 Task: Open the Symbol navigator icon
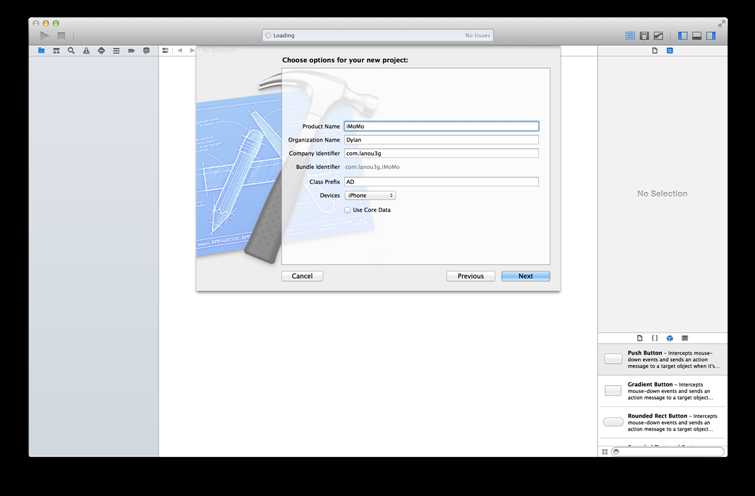point(56,51)
